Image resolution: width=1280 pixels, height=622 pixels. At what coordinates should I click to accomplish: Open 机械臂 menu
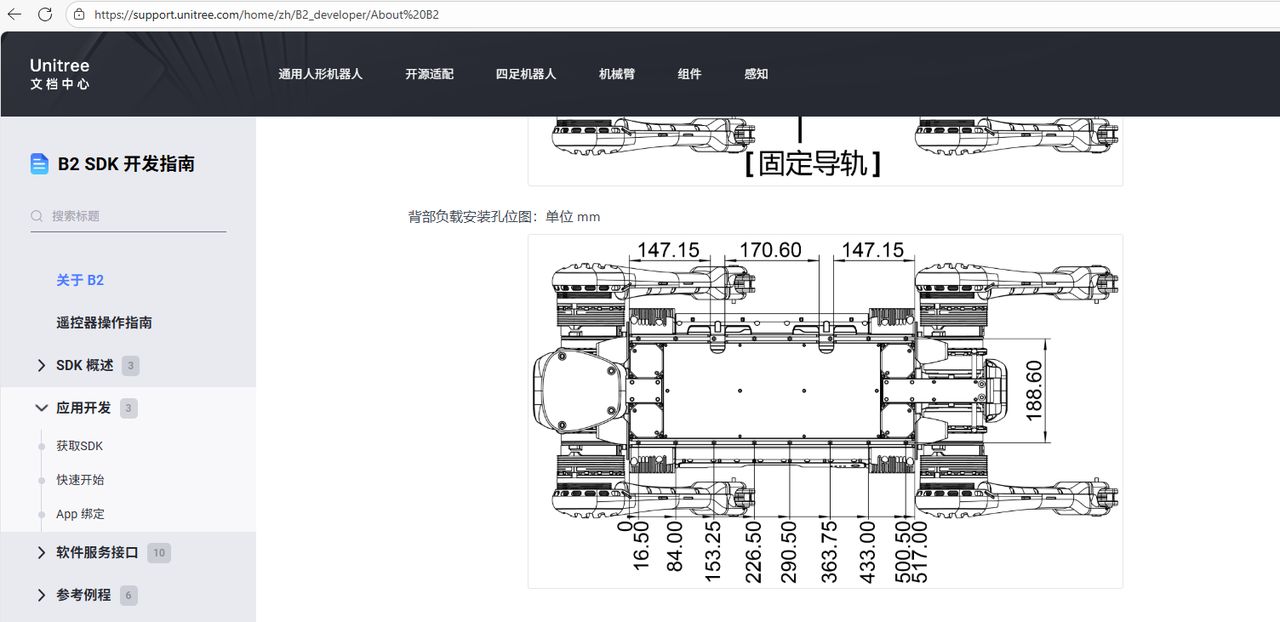[x=617, y=74]
